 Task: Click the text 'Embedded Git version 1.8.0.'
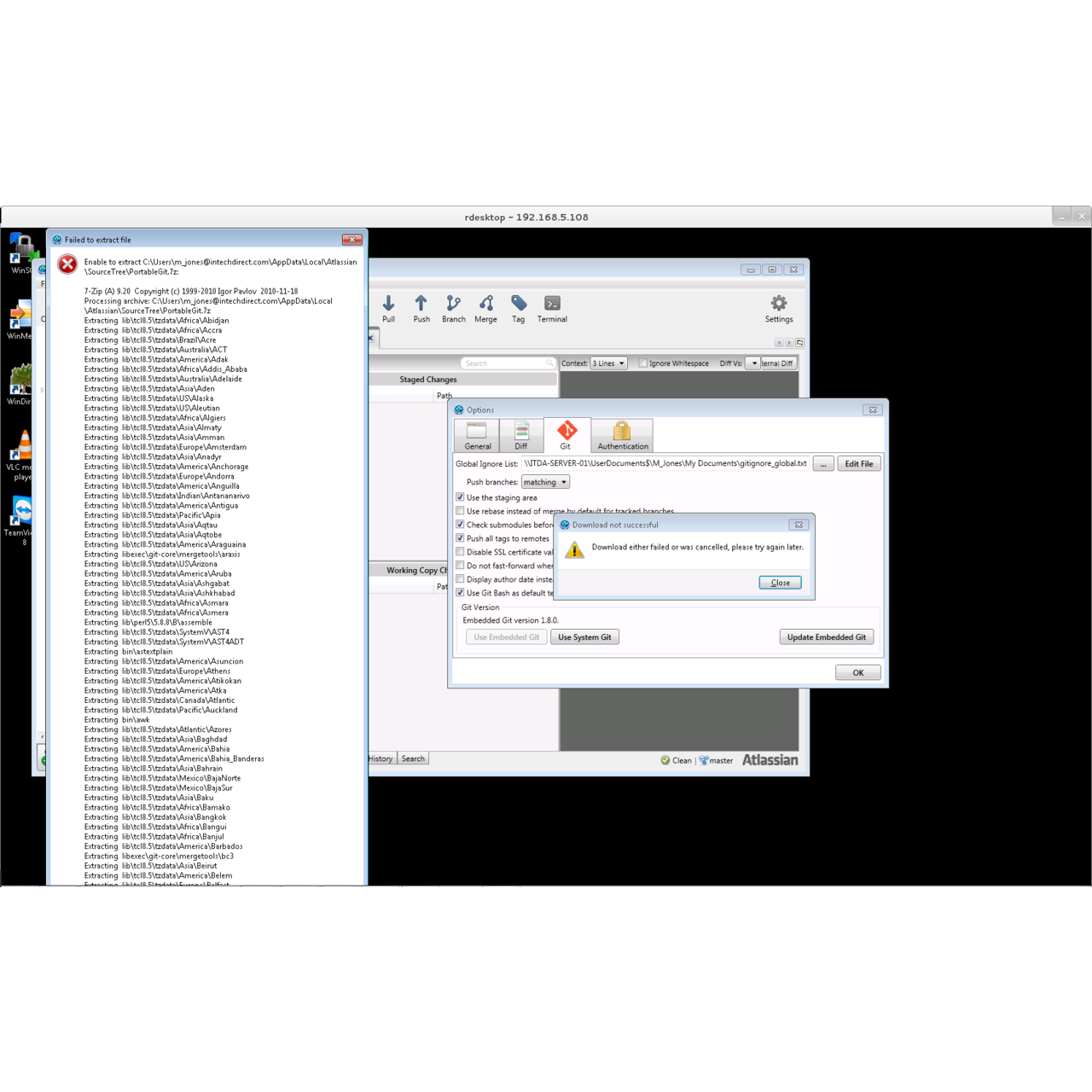point(510,620)
